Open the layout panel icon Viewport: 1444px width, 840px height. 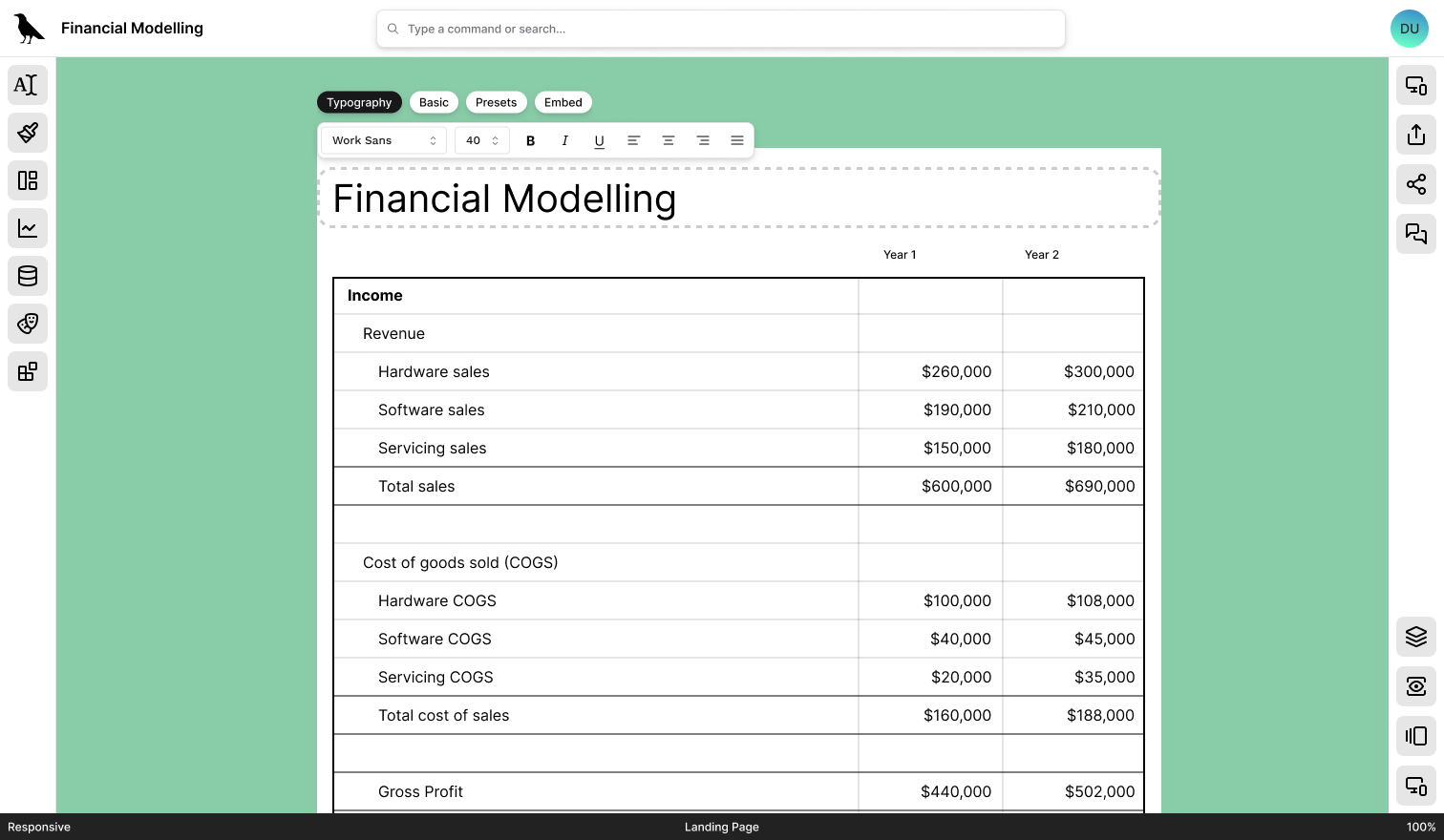tap(28, 180)
